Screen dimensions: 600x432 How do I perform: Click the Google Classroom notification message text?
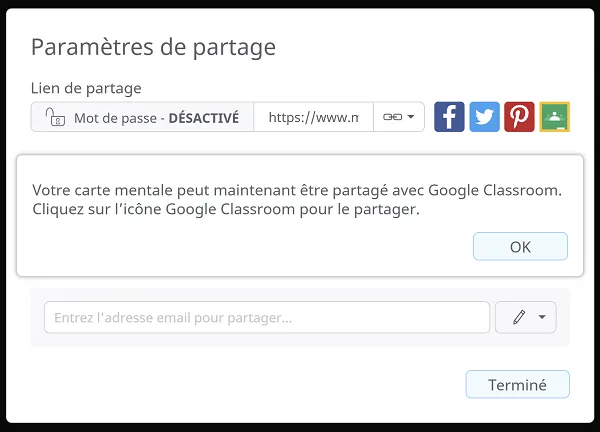(296, 189)
